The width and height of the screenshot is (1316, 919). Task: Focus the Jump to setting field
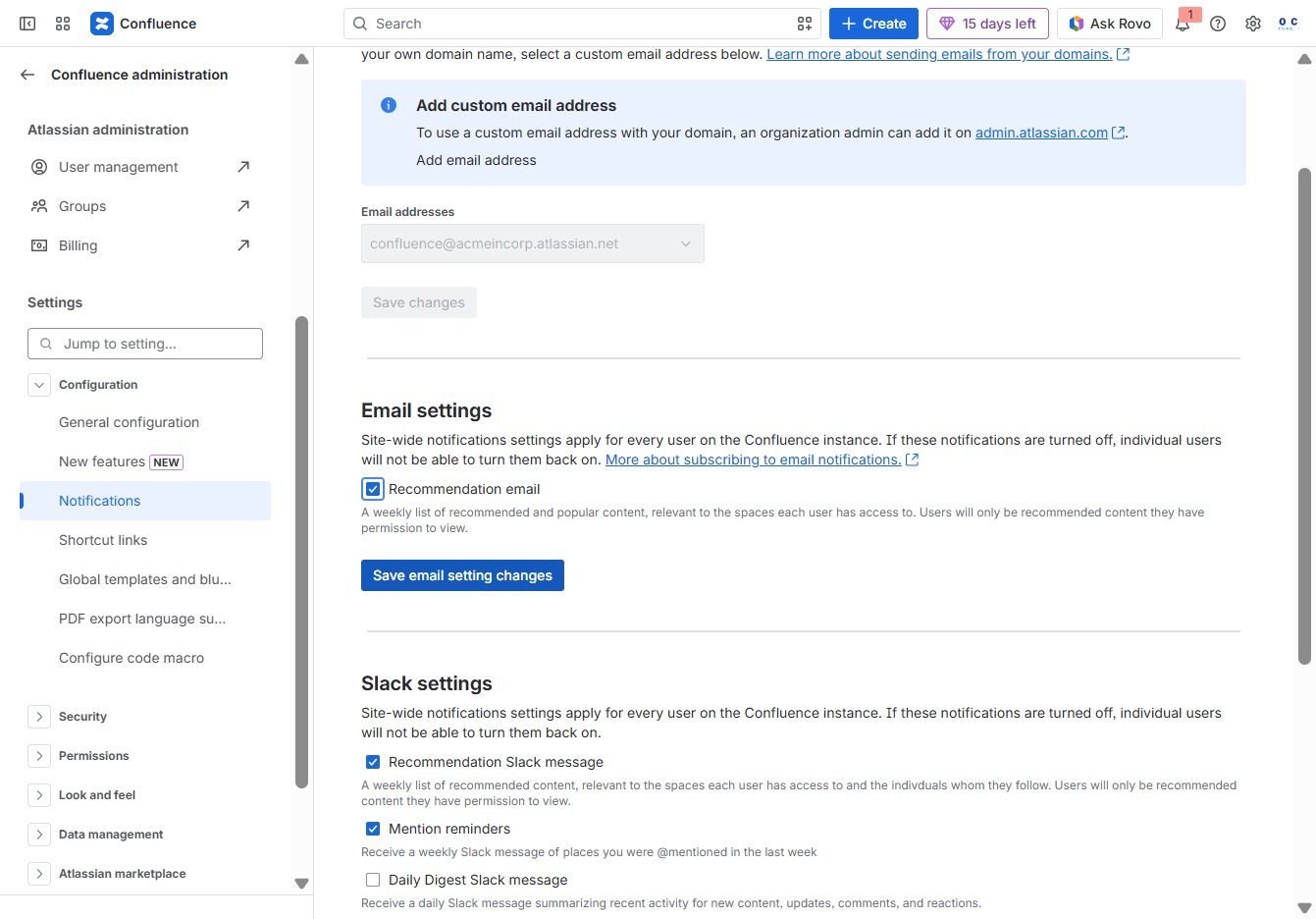[145, 344]
